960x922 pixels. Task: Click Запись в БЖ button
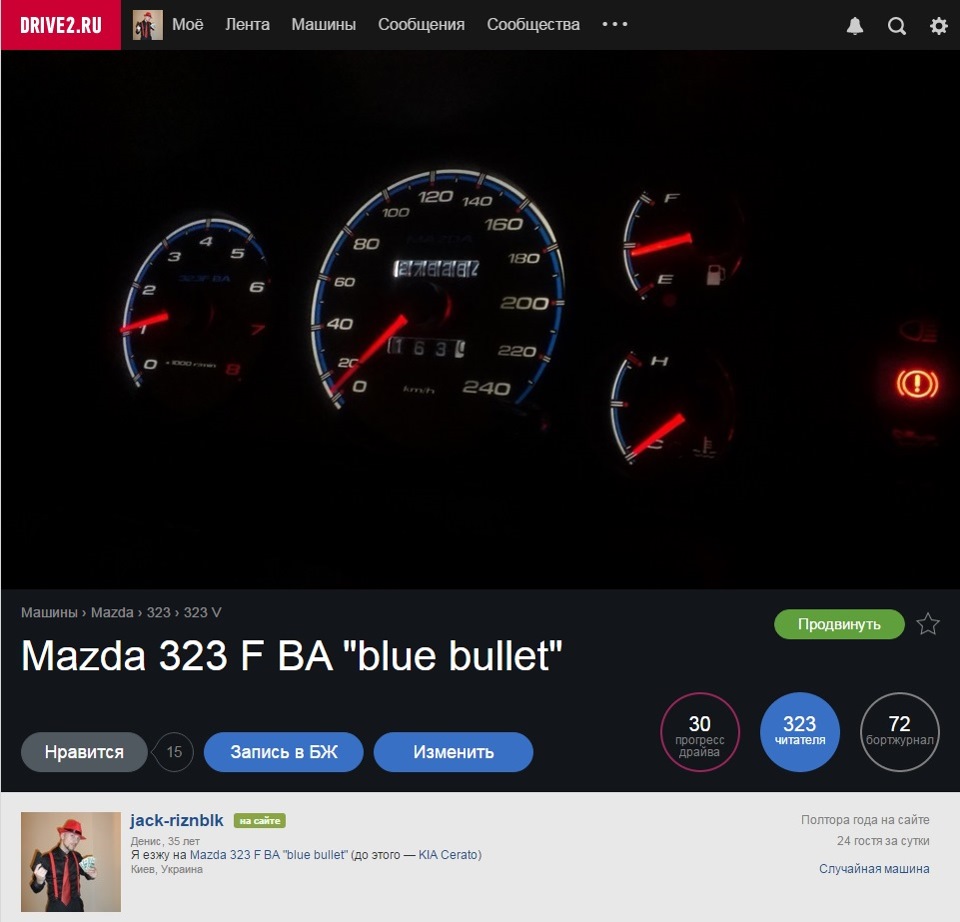283,752
